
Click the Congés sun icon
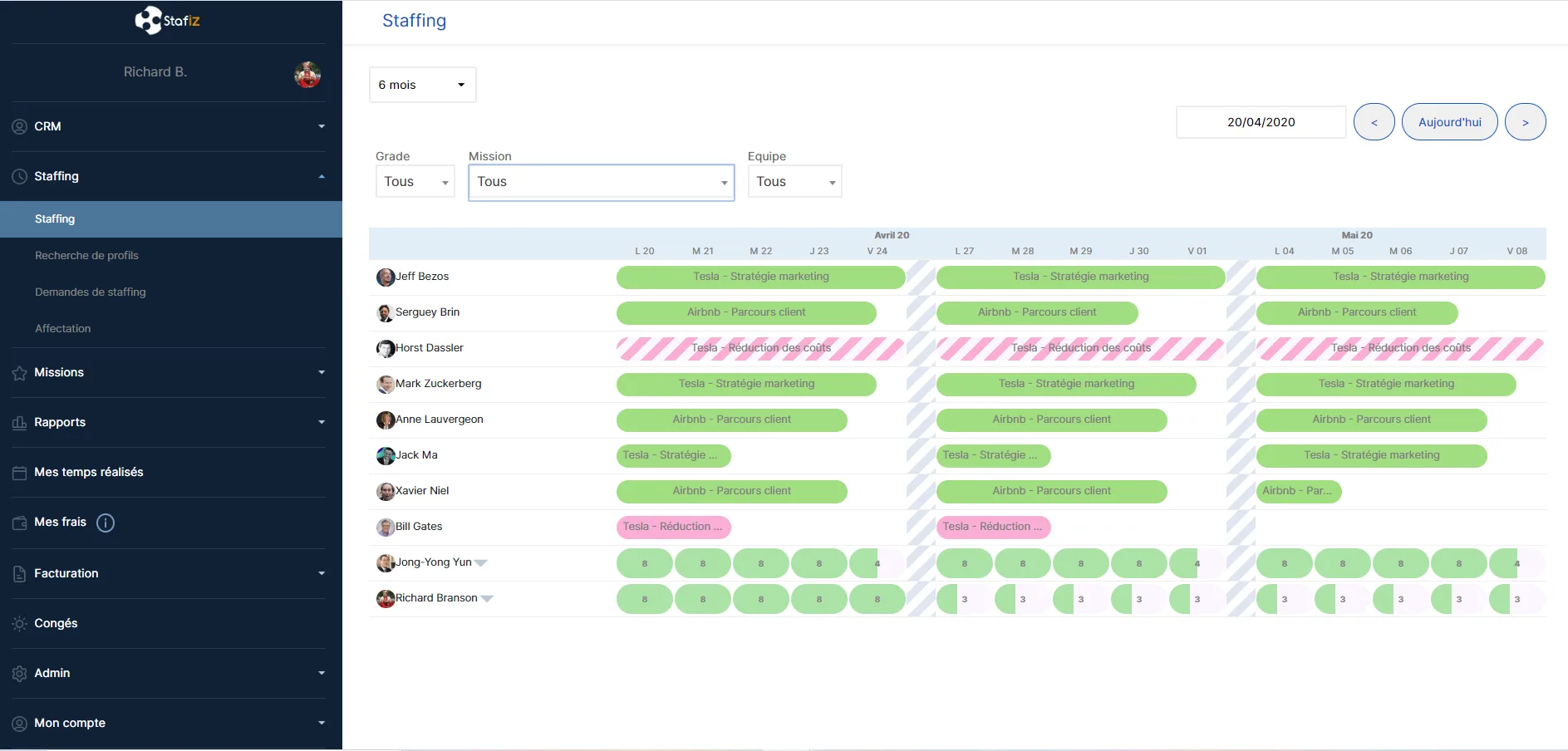pos(20,624)
